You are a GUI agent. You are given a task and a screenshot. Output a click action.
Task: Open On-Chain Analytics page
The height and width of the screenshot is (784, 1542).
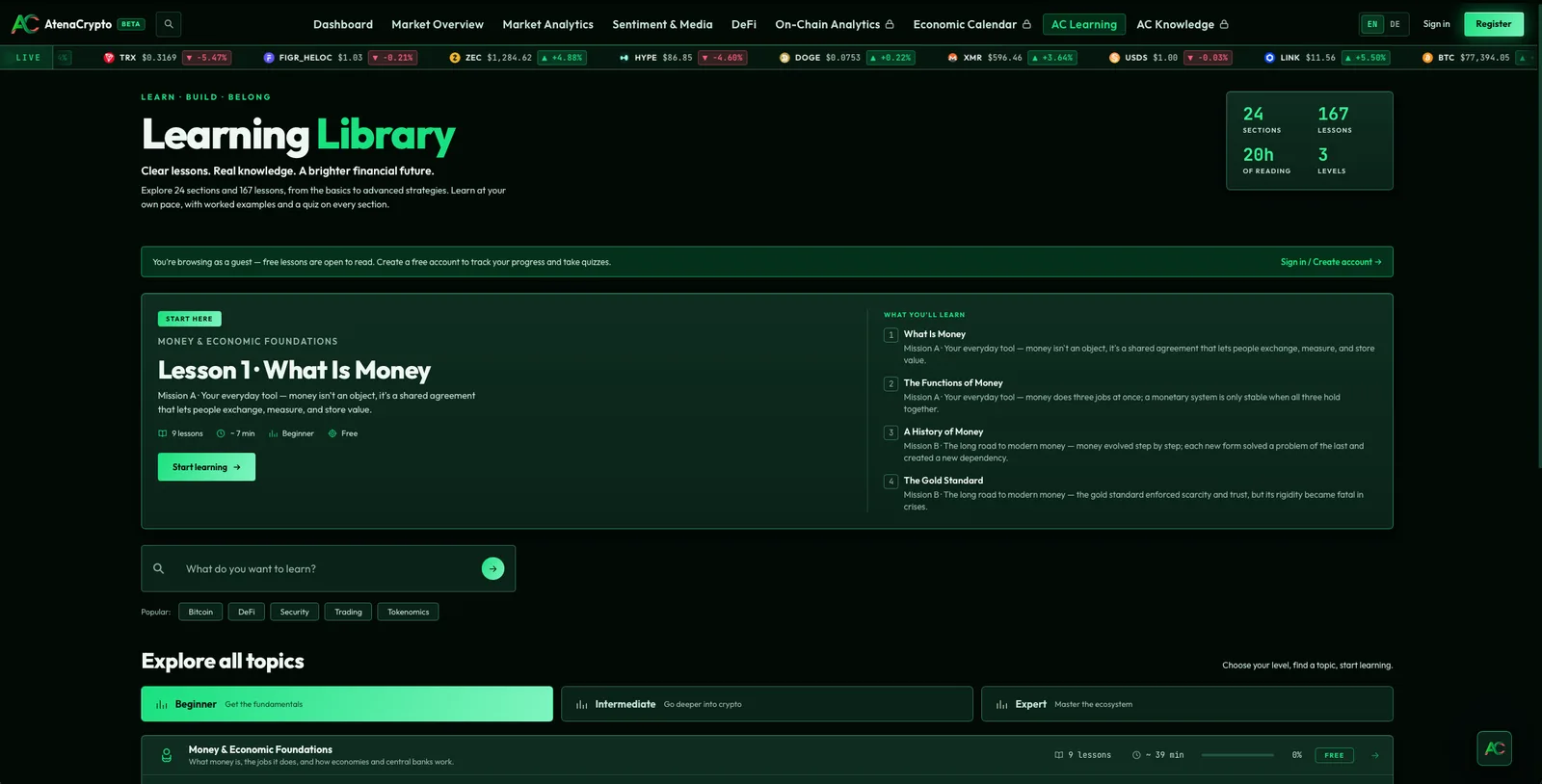(x=835, y=24)
